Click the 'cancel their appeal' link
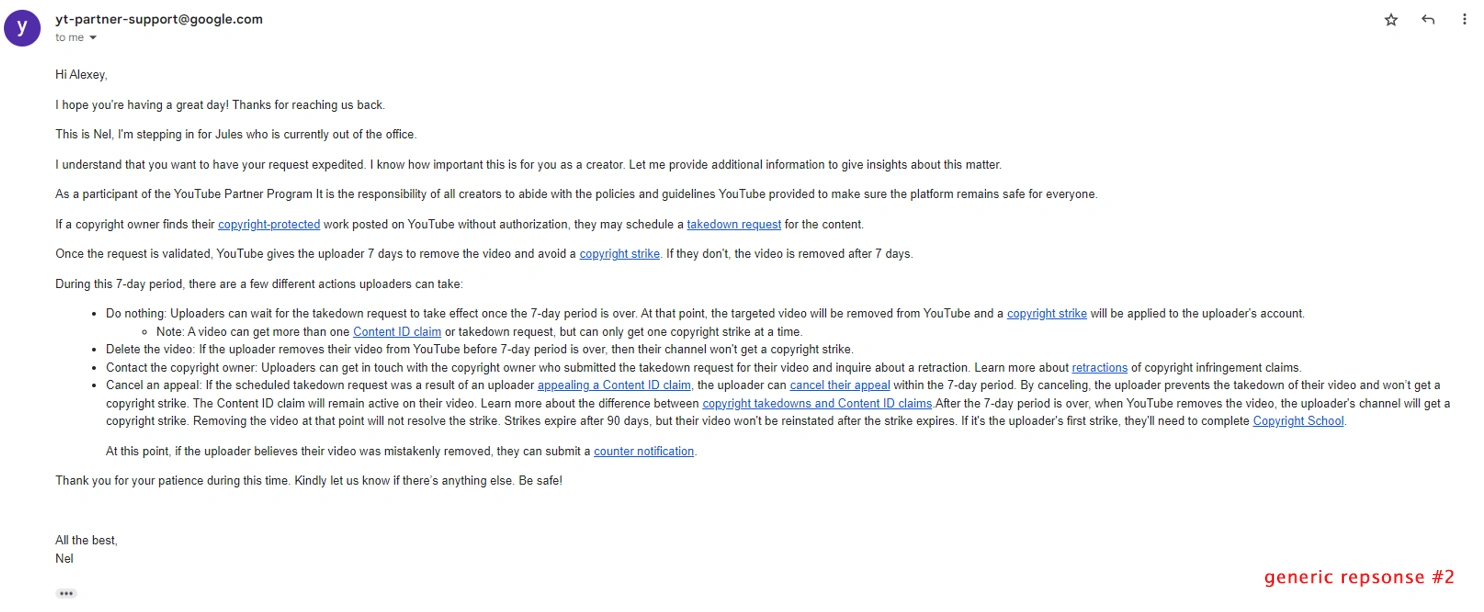 (x=839, y=386)
